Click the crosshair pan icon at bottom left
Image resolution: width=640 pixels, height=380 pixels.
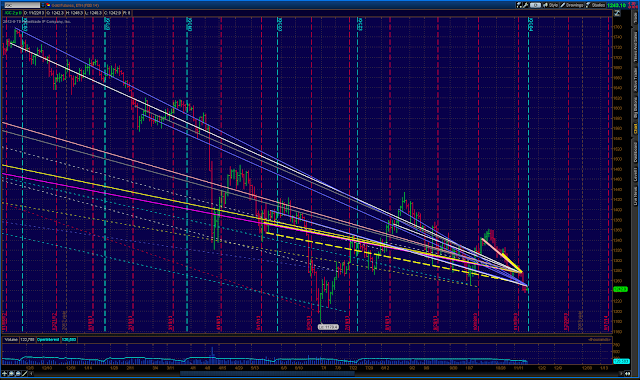tap(4, 373)
